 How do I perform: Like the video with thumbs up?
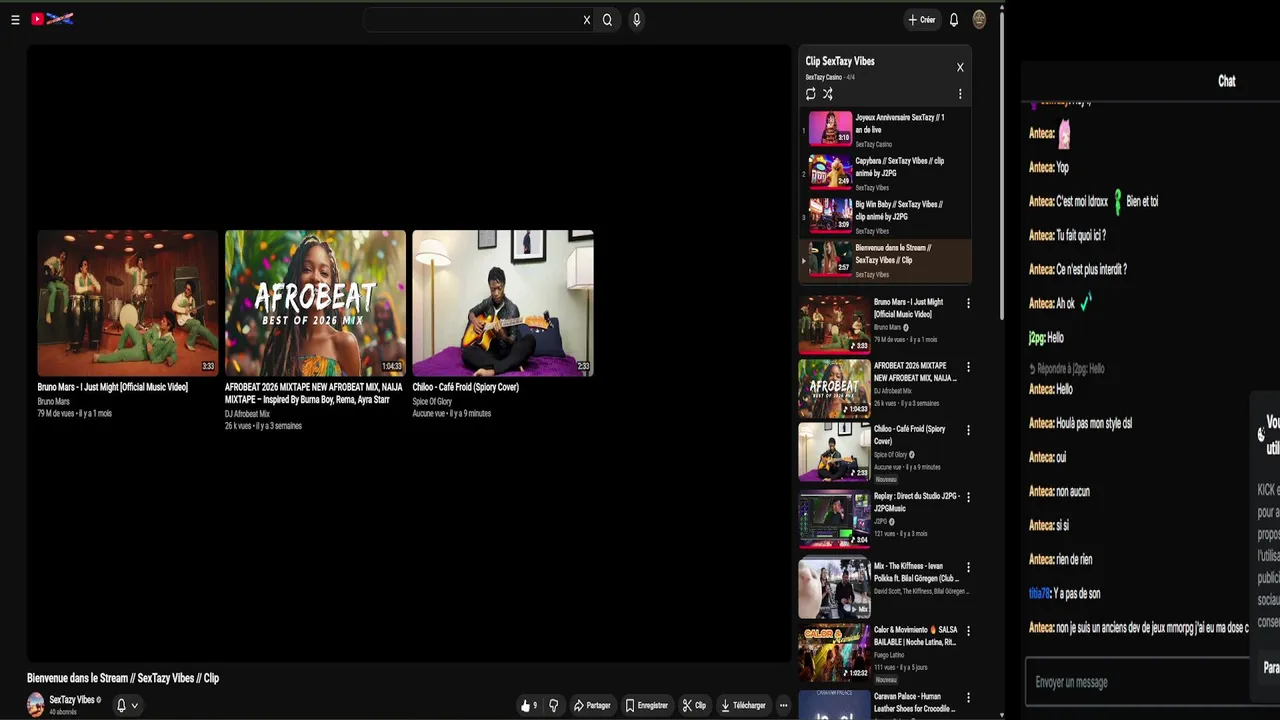tap(528, 705)
